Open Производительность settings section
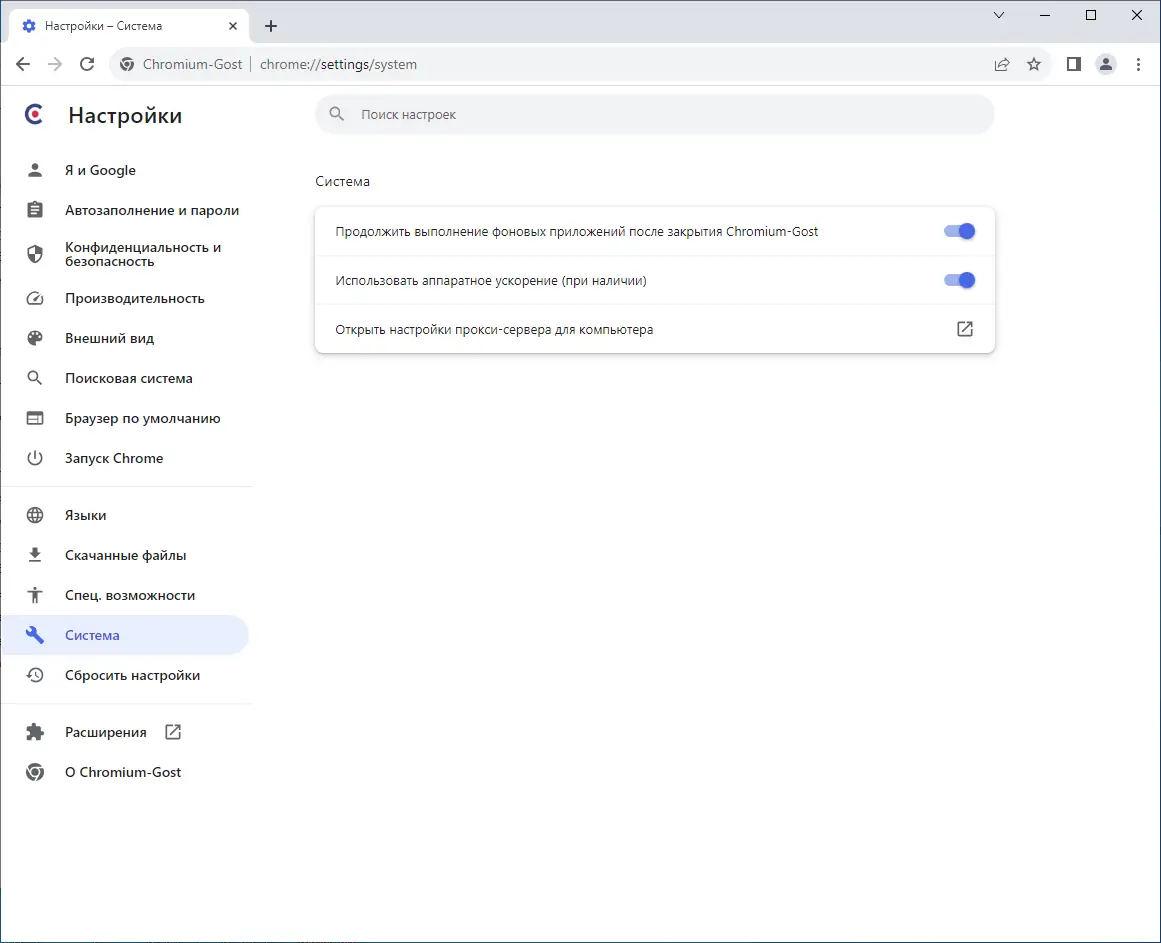This screenshot has width=1161, height=943. tap(134, 298)
